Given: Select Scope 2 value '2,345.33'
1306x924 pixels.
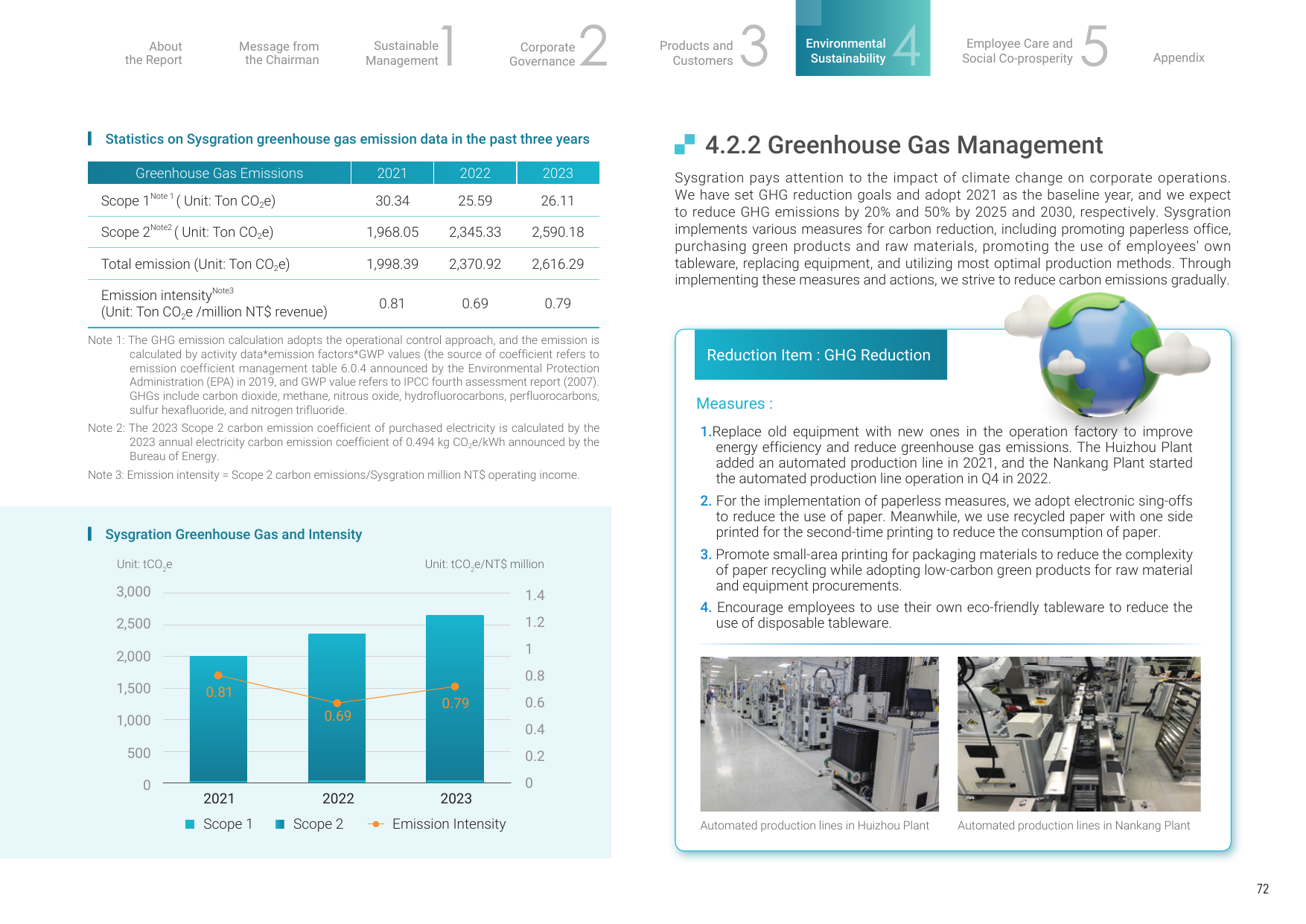Looking at the screenshot, I should point(475,232).
